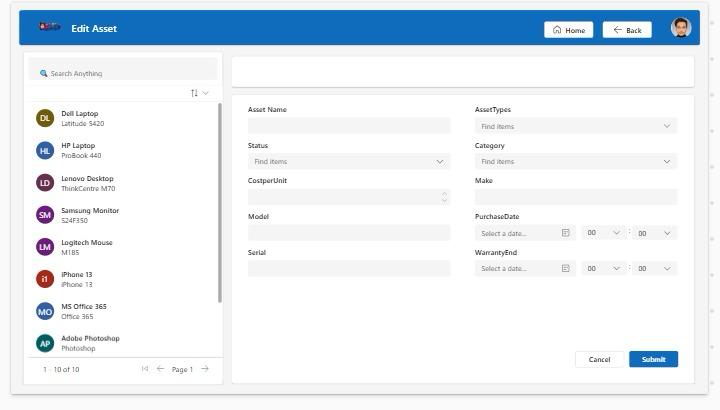Open the Status dropdown
This screenshot has height=410, width=720.
349,162
